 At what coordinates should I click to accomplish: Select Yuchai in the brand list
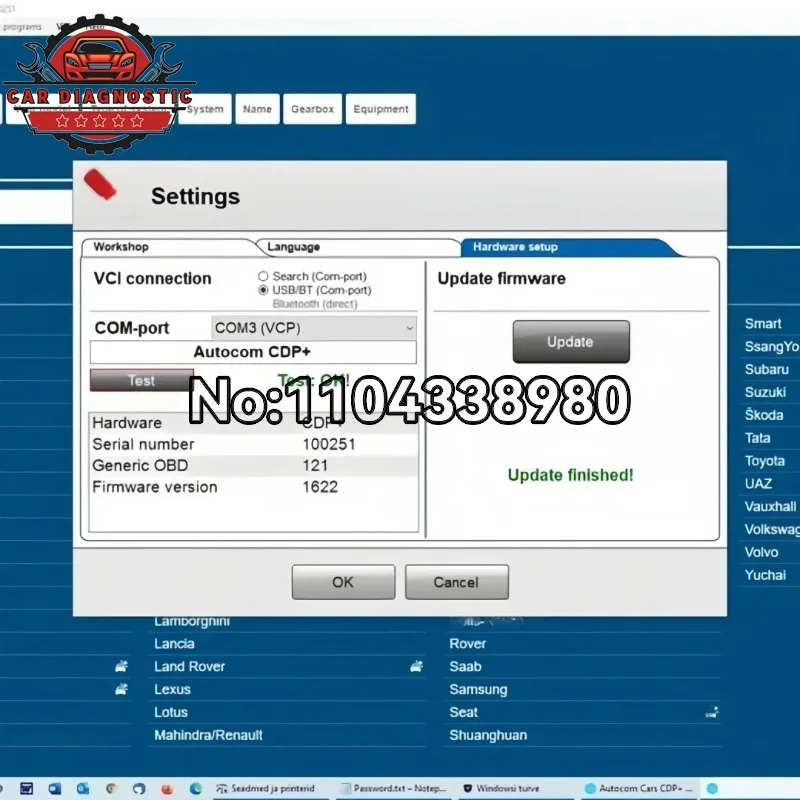(x=765, y=575)
